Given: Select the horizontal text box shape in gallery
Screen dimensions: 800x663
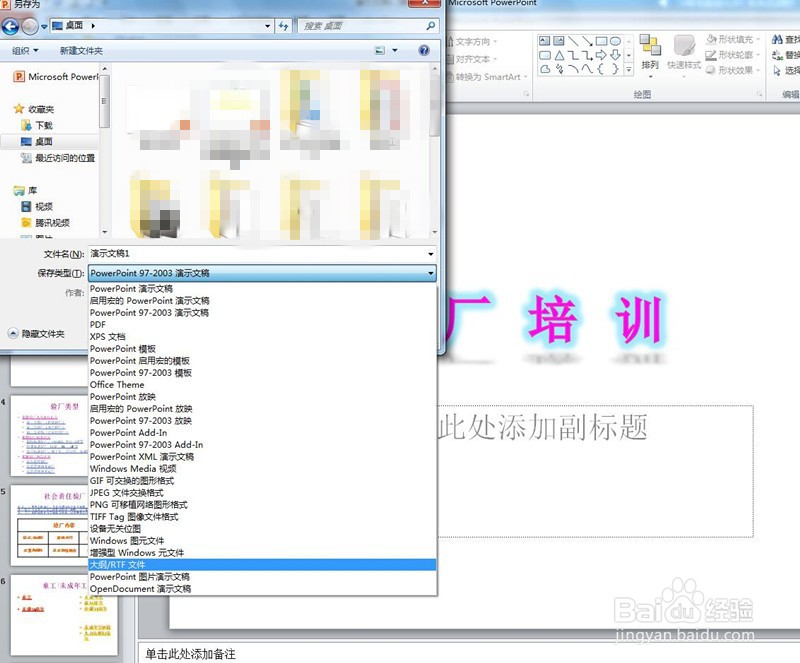Looking at the screenshot, I should (x=545, y=41).
